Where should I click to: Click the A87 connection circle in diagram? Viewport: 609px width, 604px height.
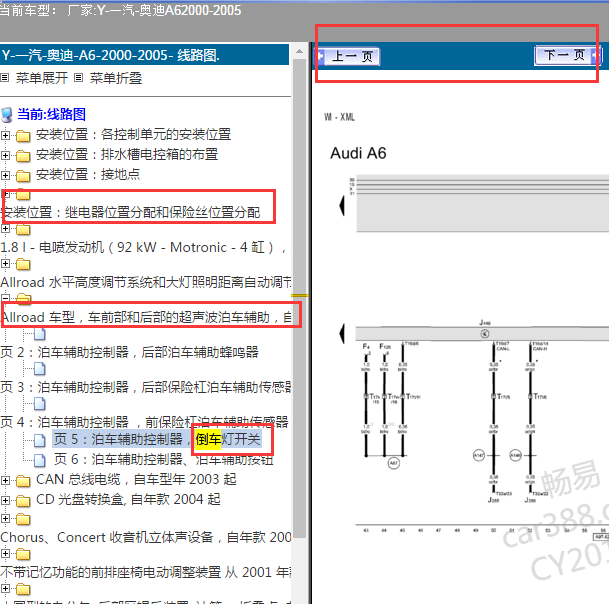point(393,463)
